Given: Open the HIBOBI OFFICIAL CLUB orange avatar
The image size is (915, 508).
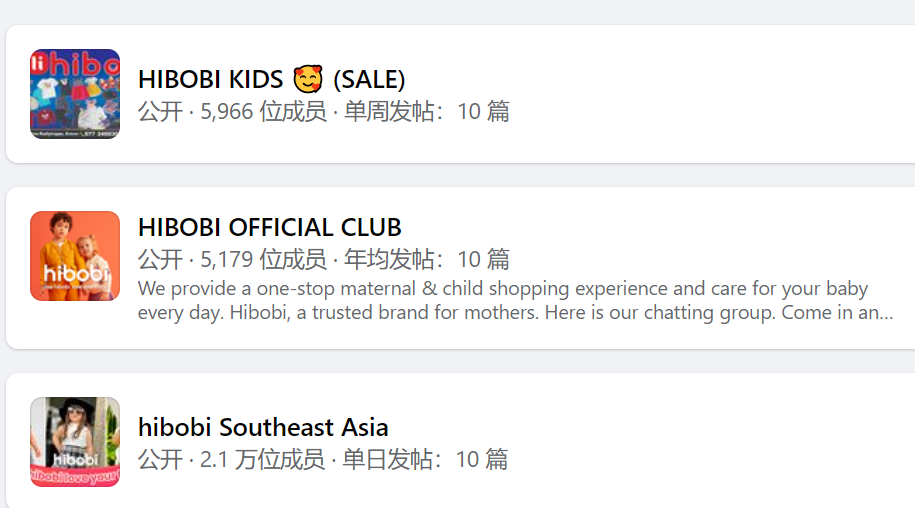Looking at the screenshot, I should (x=75, y=256).
